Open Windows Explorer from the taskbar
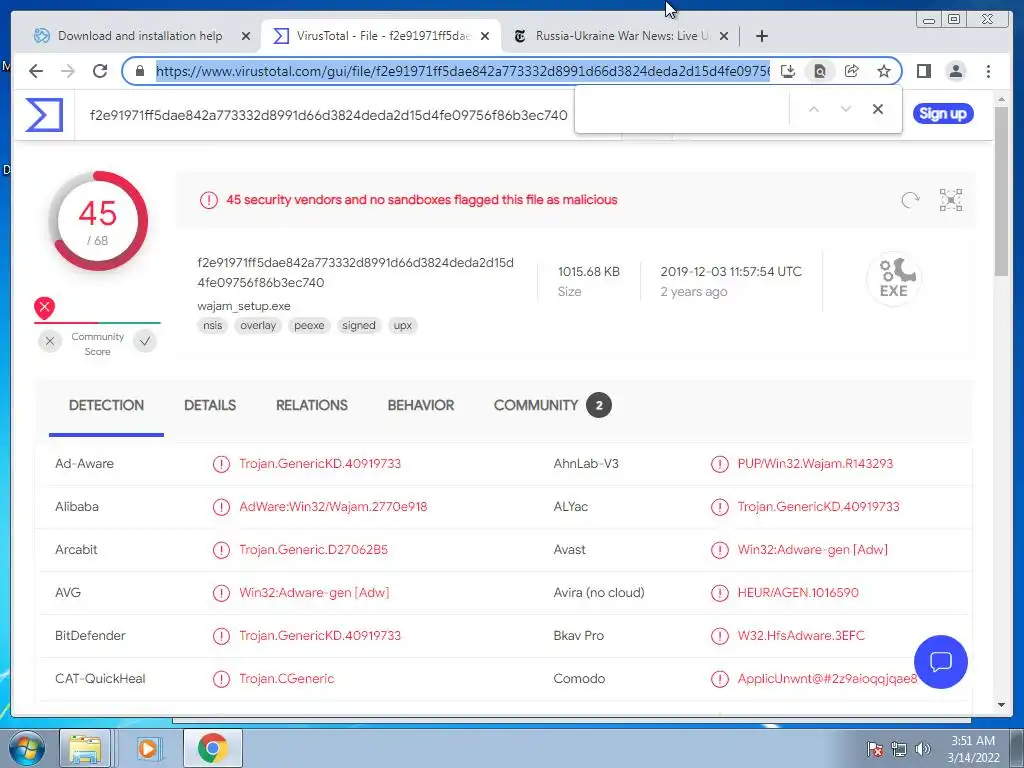This screenshot has width=1024, height=768. coord(85,748)
